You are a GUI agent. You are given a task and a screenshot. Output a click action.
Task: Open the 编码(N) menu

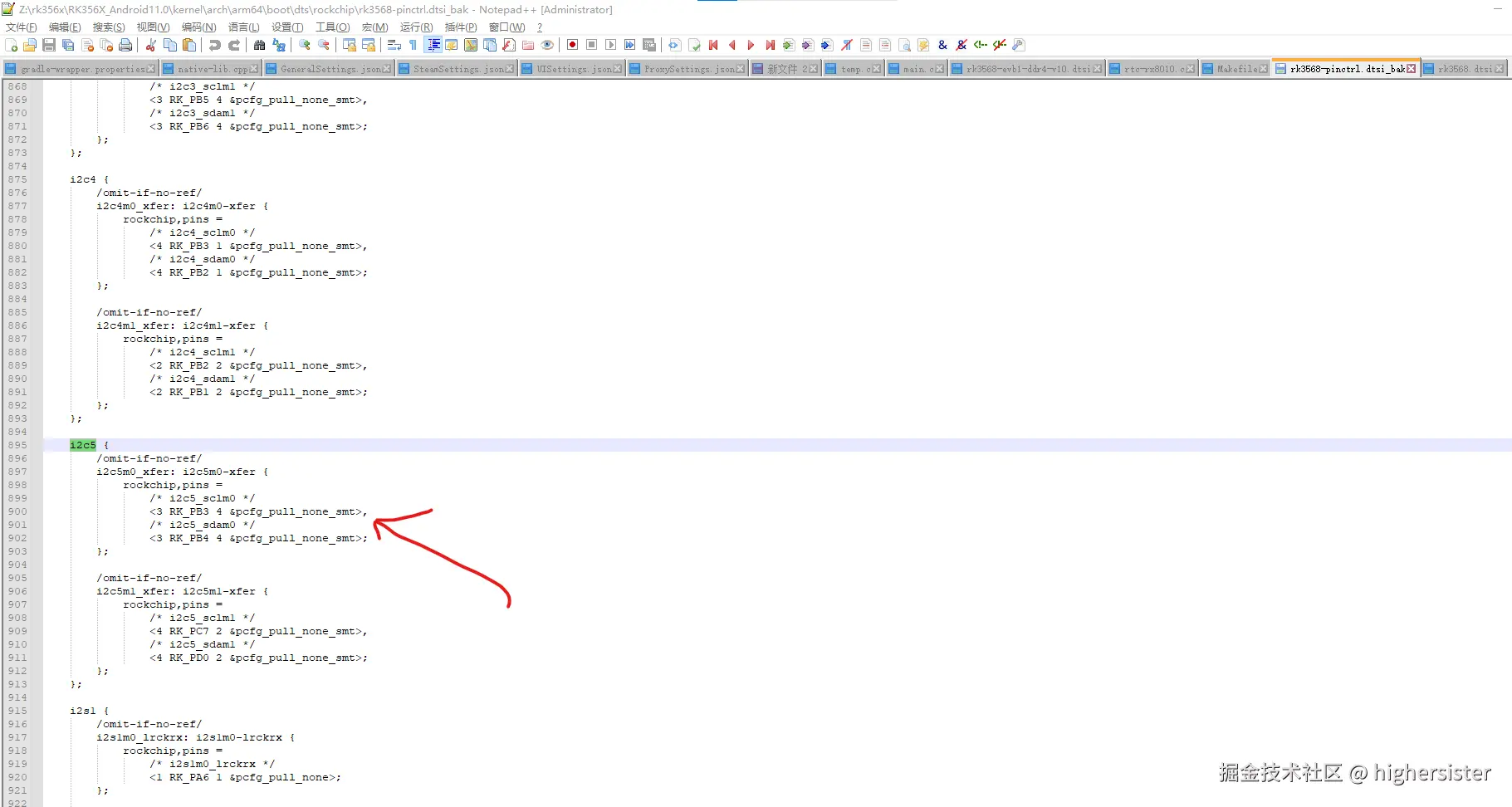(x=198, y=27)
